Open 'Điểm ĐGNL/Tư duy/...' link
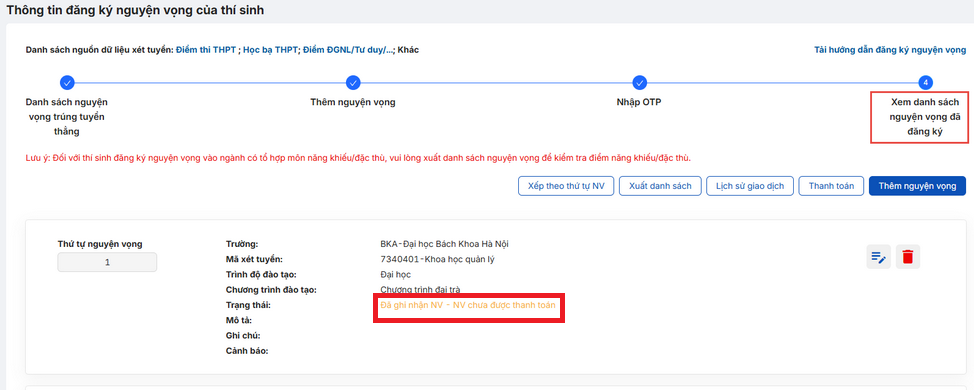974x390 pixels. click(348, 50)
